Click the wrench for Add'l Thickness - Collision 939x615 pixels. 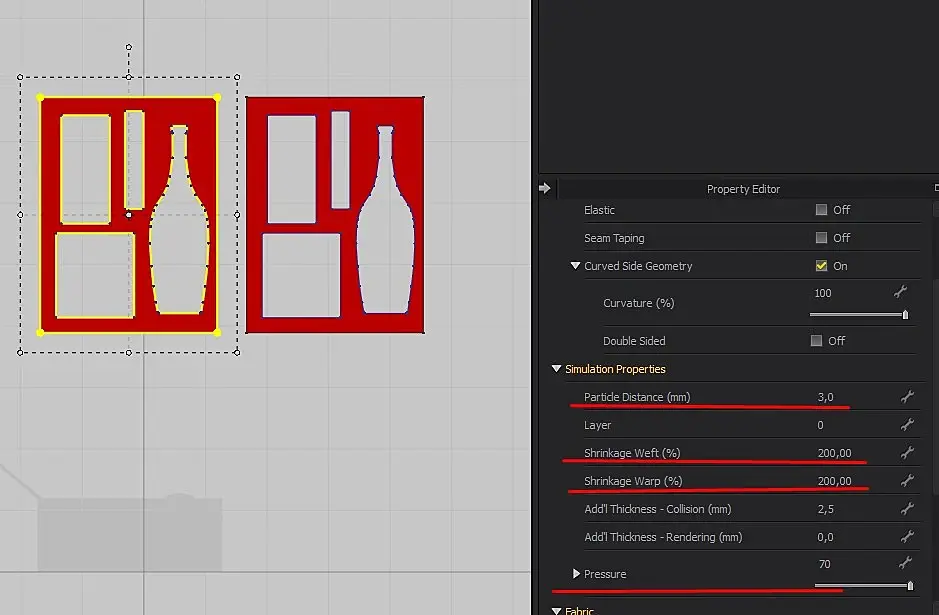click(907, 509)
